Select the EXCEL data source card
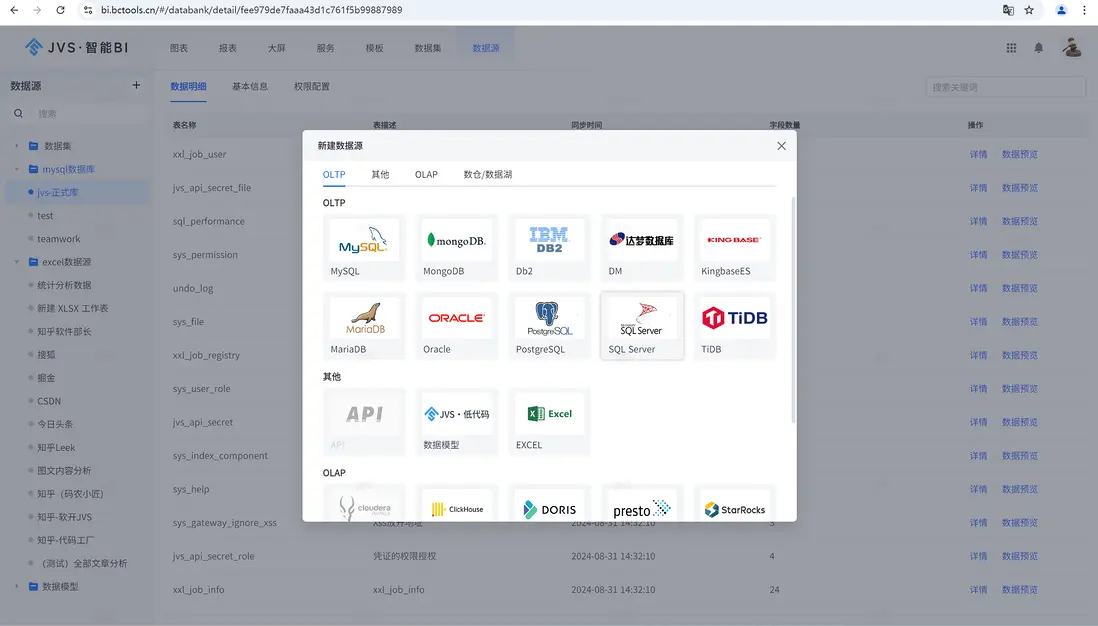1098x626 pixels. coord(549,422)
